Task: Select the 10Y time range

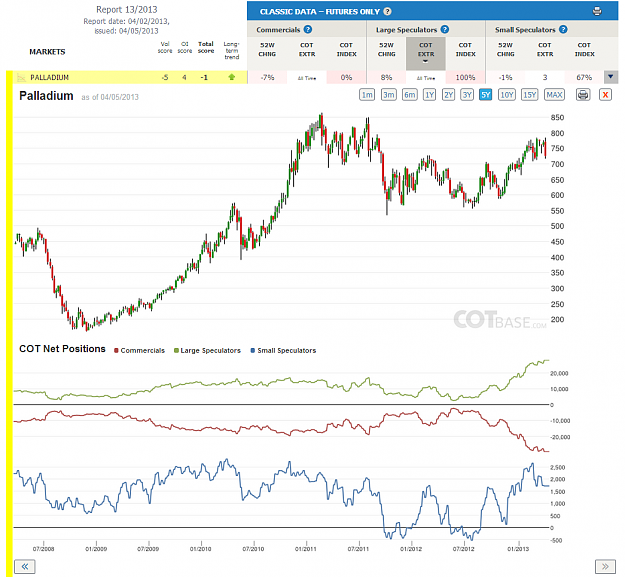Action: point(507,95)
